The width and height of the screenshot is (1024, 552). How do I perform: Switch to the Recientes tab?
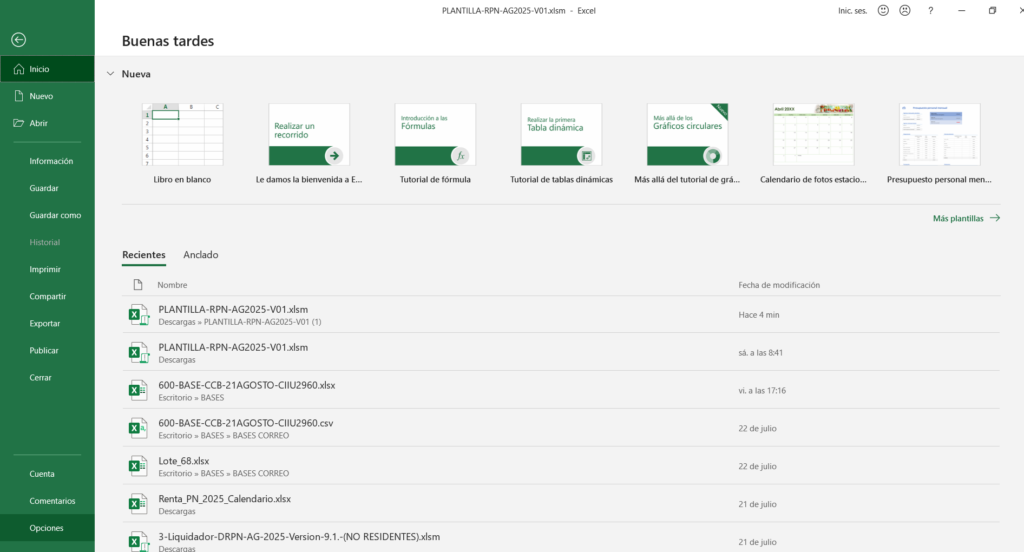pos(144,255)
